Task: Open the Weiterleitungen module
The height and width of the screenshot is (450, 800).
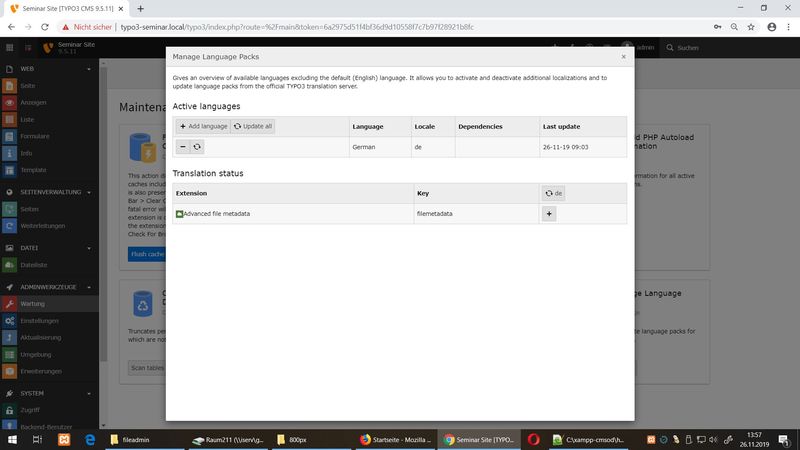Action: [x=49, y=226]
